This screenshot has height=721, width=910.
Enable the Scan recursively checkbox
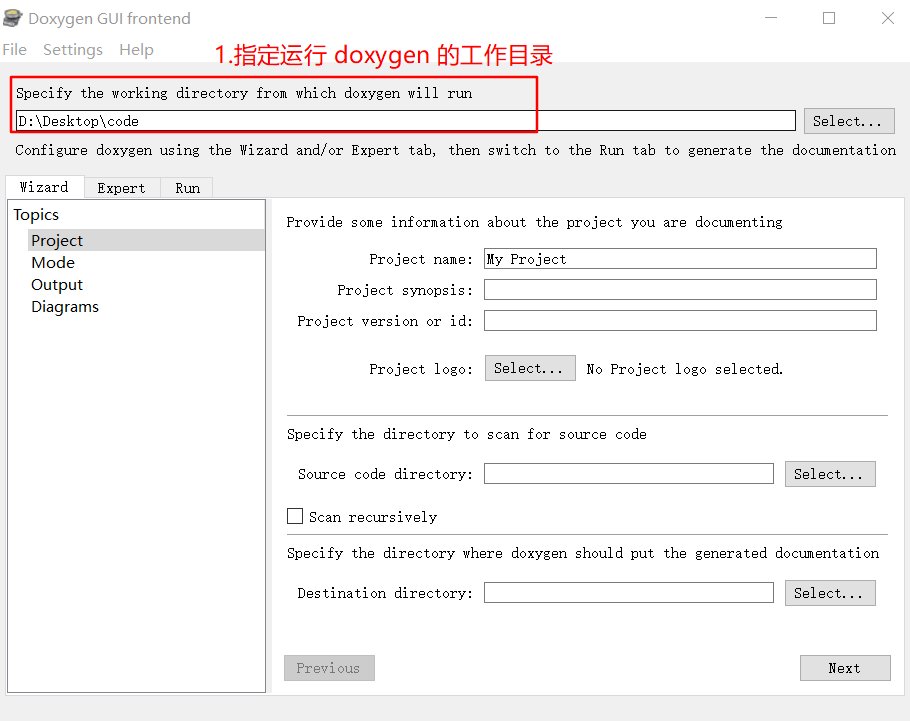[295, 516]
